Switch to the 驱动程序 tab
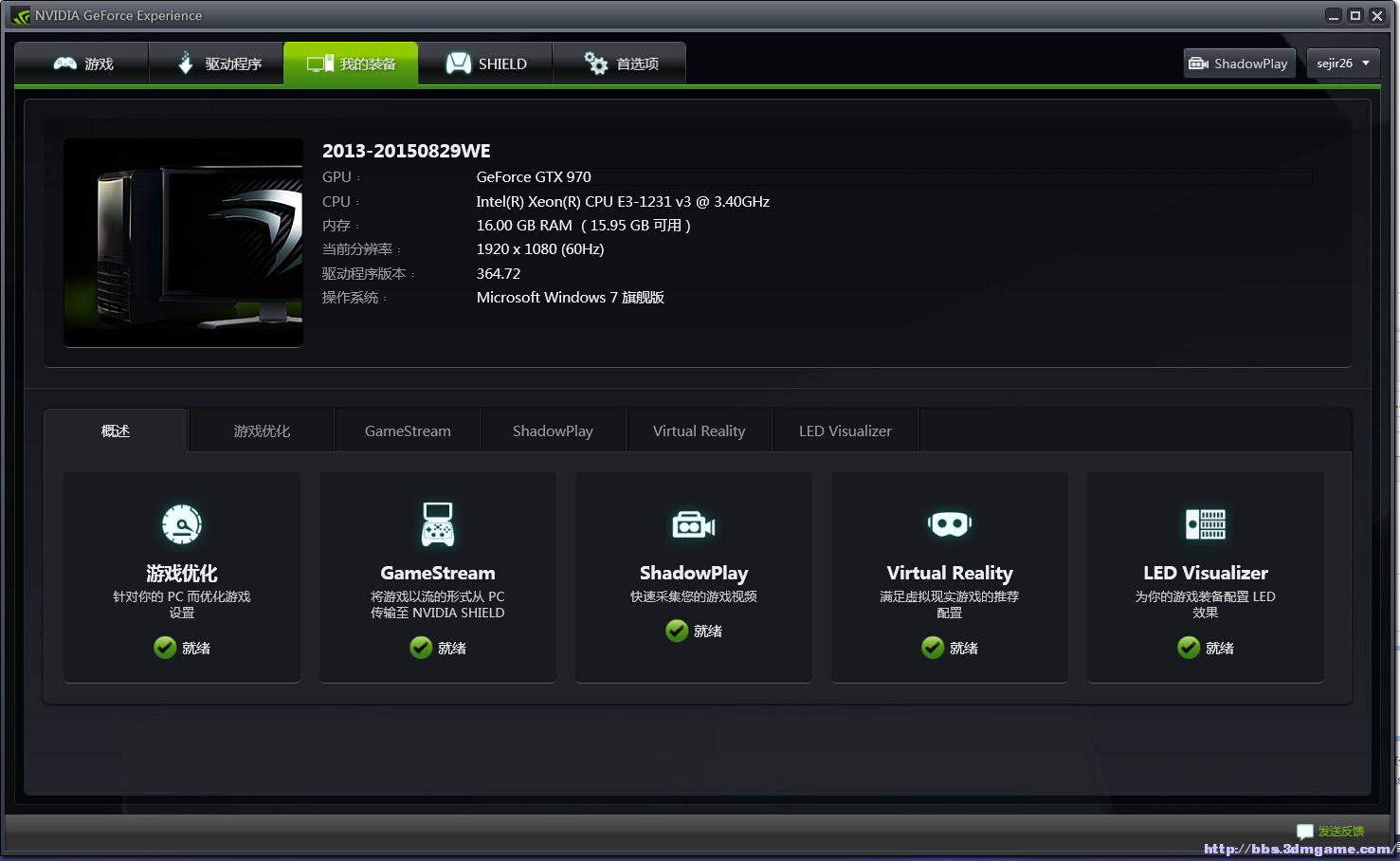 click(217, 64)
